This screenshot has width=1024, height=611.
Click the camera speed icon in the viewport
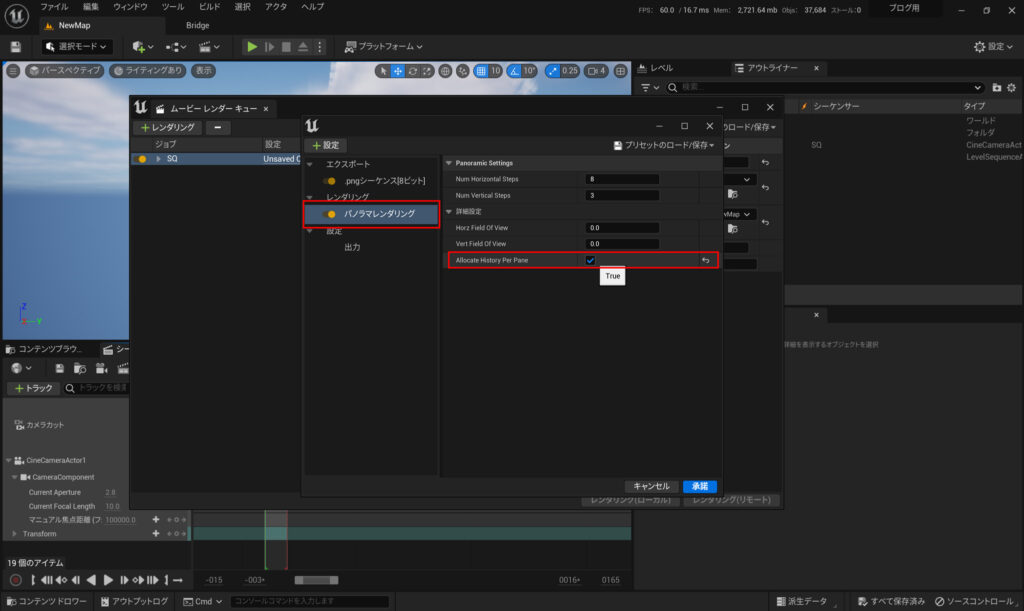click(593, 71)
